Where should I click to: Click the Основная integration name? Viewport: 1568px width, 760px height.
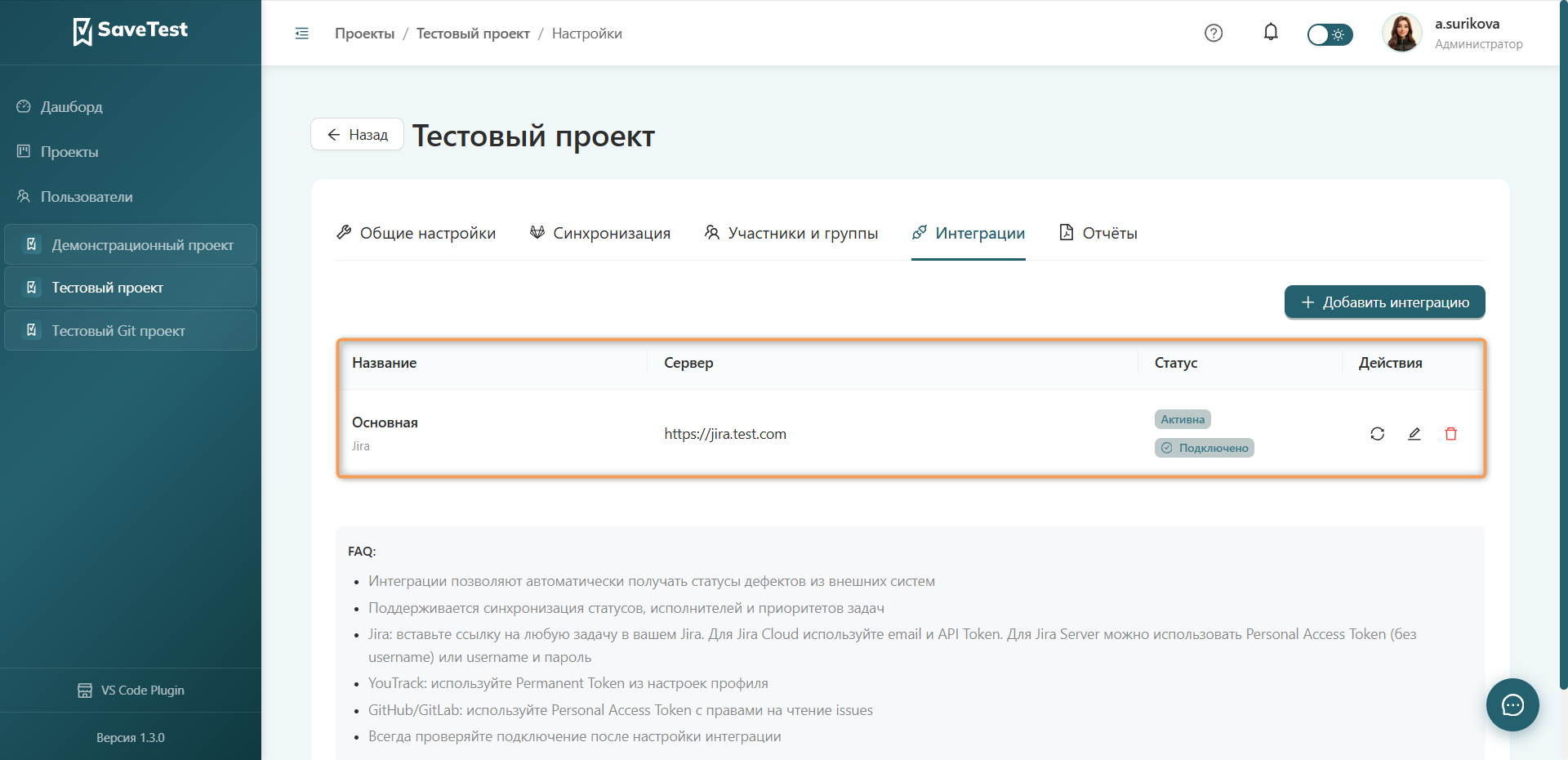(x=385, y=422)
